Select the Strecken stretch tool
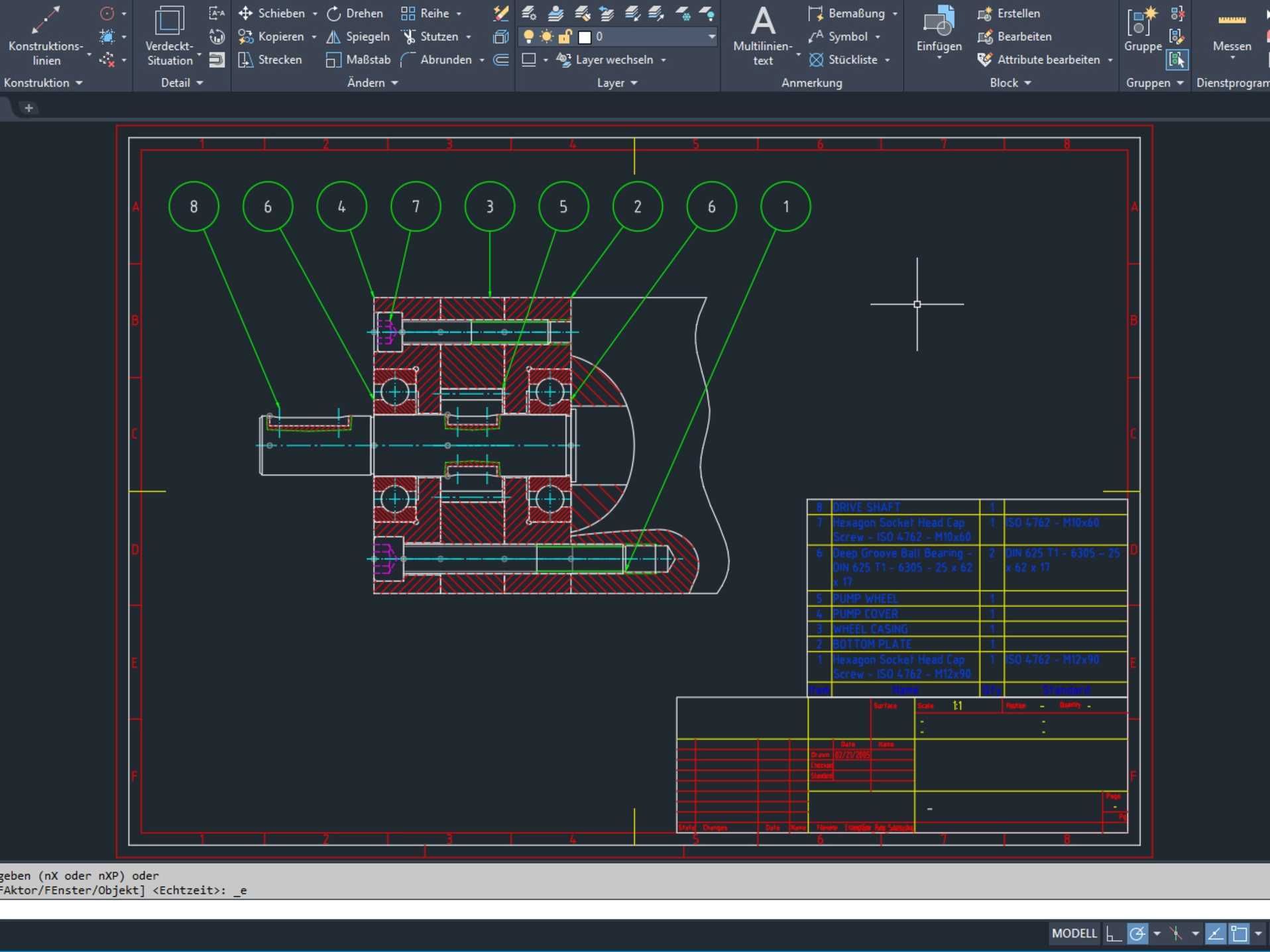This screenshot has width=1270, height=952. tap(270, 60)
